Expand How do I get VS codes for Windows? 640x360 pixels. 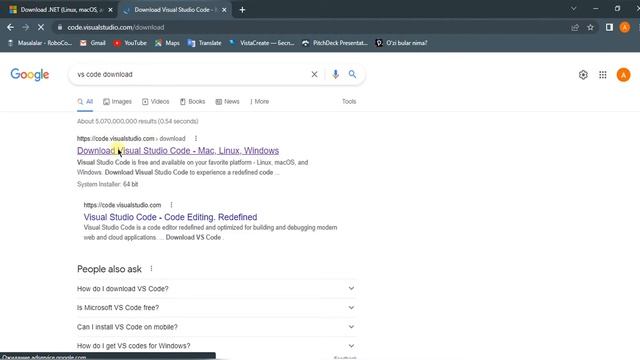tap(216, 346)
